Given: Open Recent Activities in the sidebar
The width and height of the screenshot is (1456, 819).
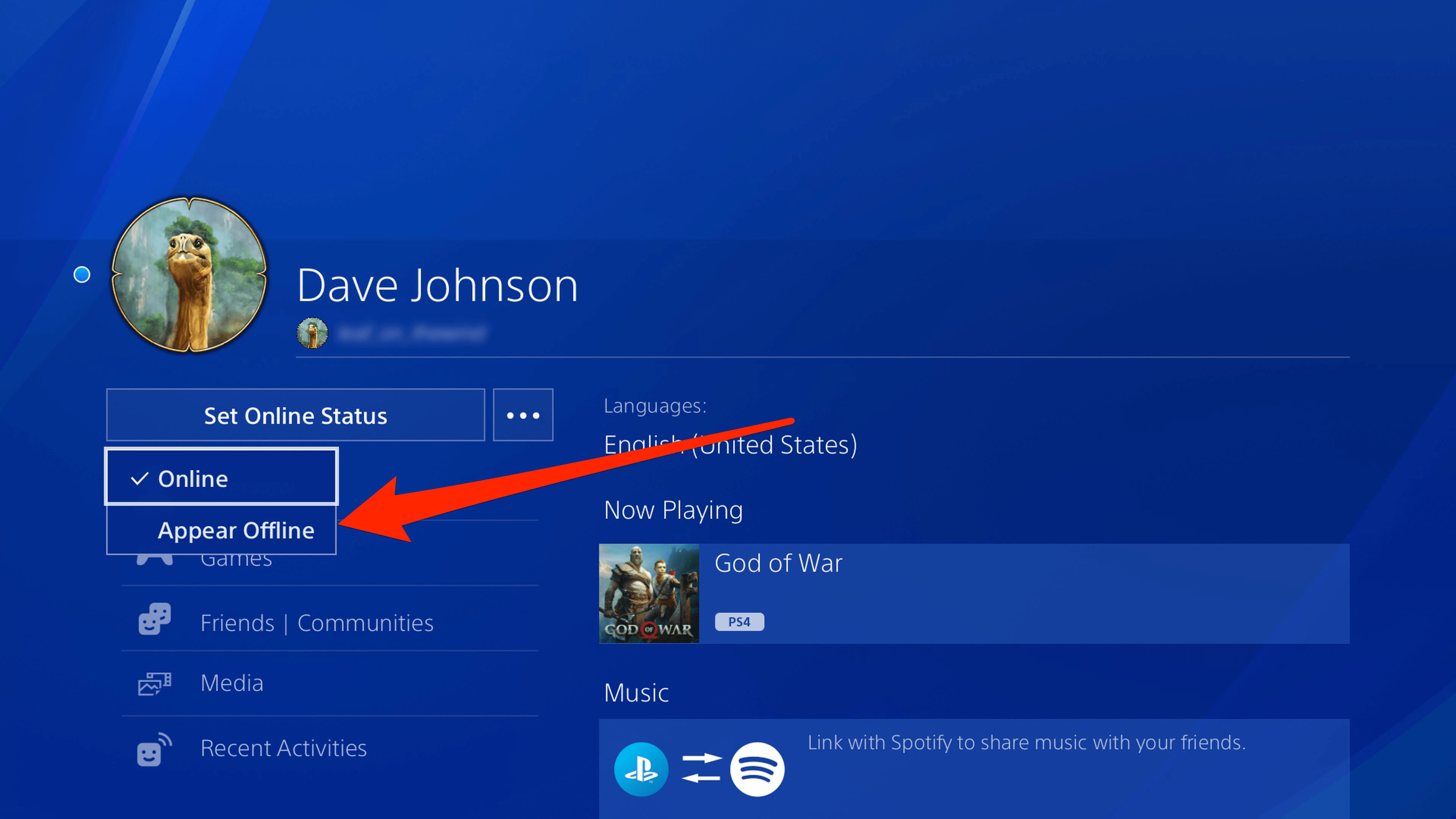Looking at the screenshot, I should 329,749.
